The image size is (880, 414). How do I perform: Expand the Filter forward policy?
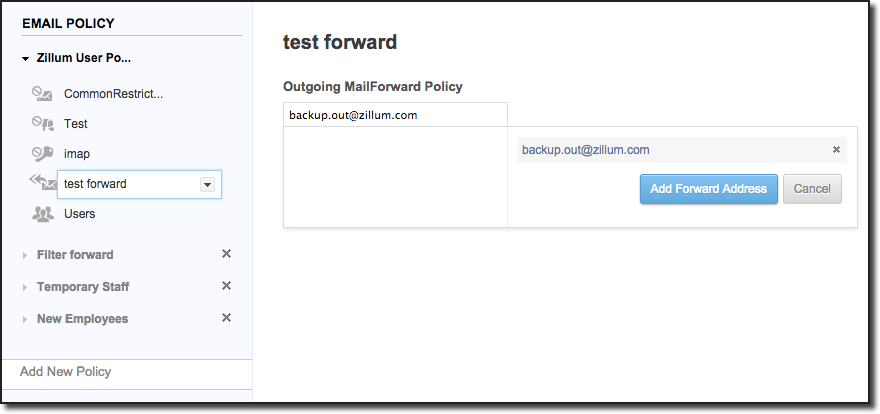pos(25,255)
